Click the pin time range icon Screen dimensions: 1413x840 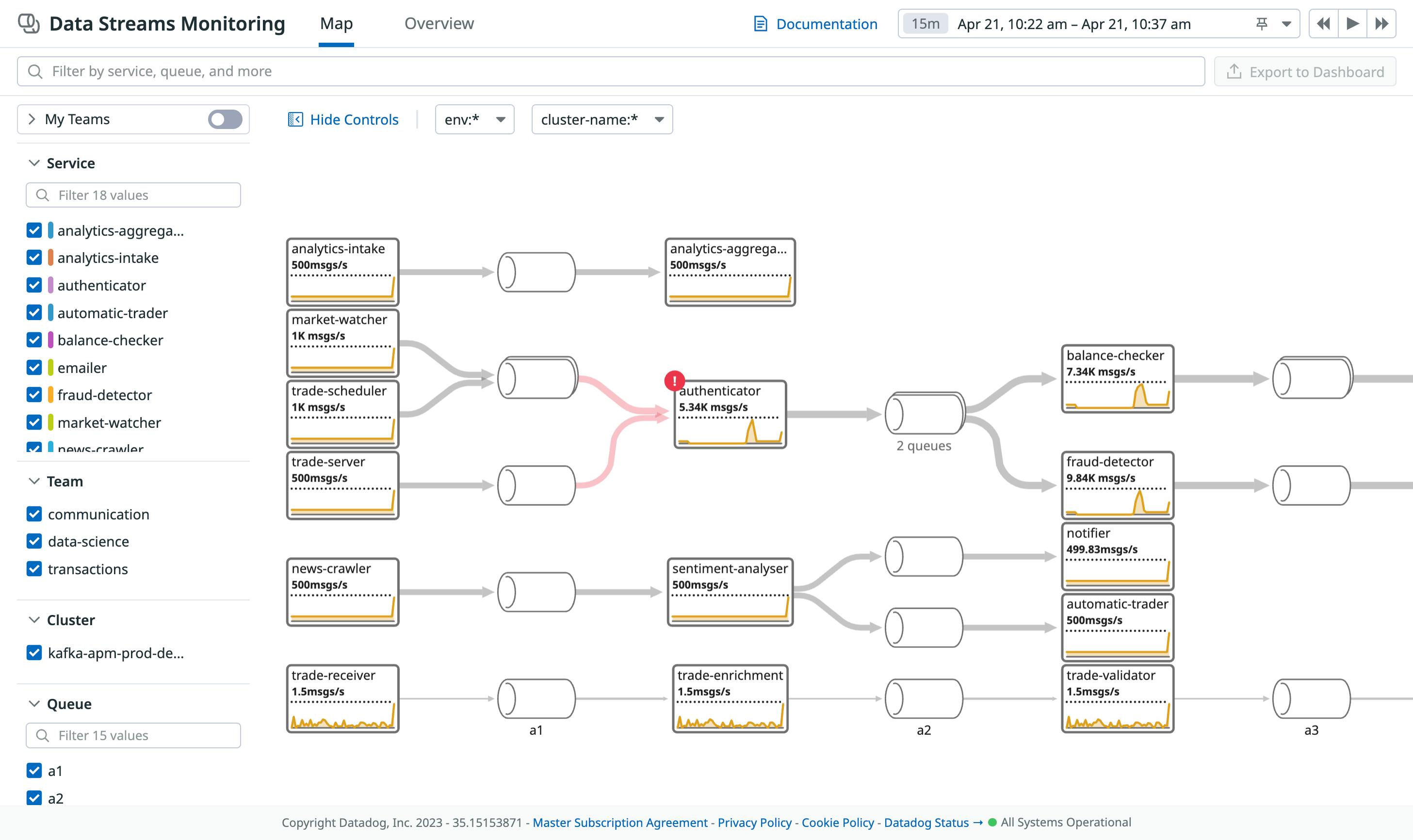click(1261, 24)
